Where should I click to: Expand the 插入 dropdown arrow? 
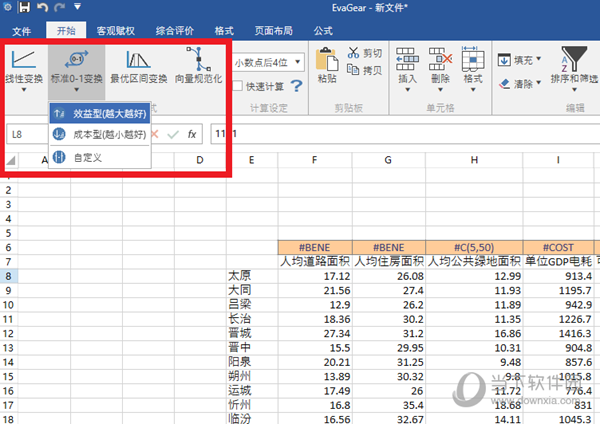coord(407,90)
